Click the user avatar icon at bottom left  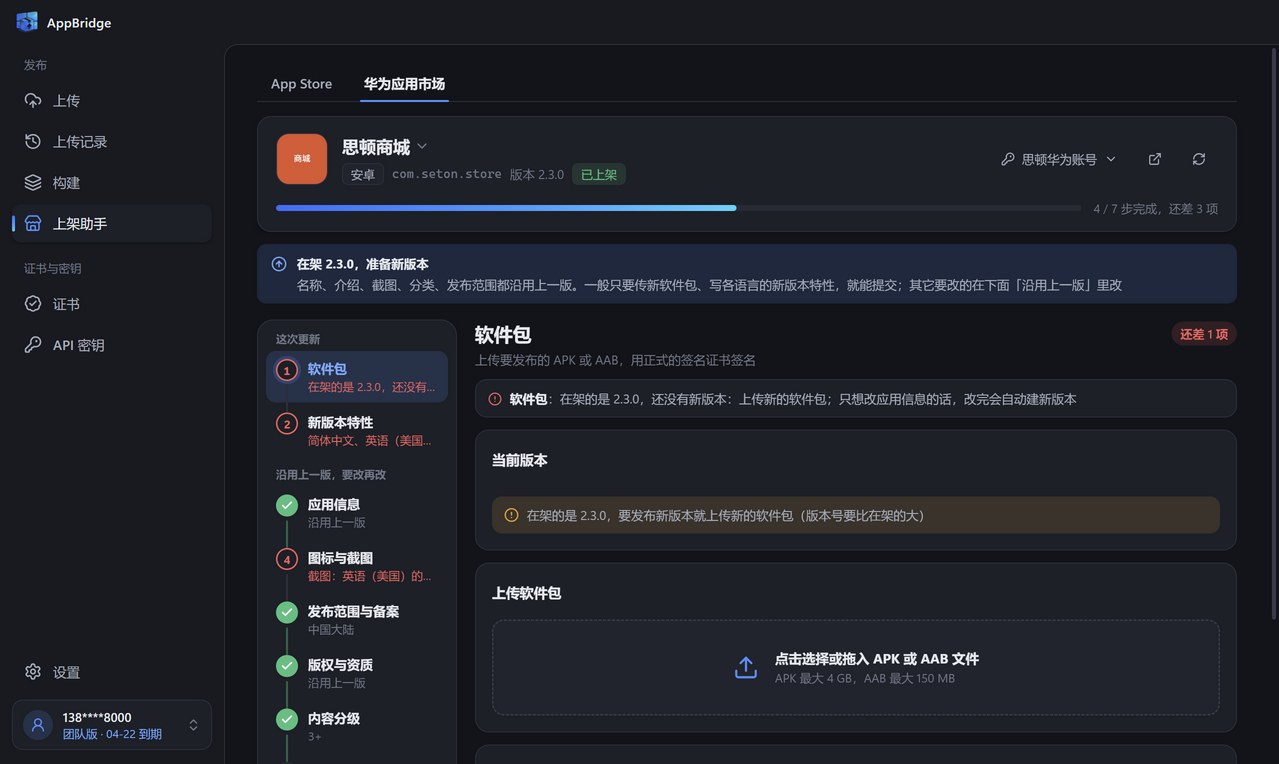(38, 725)
